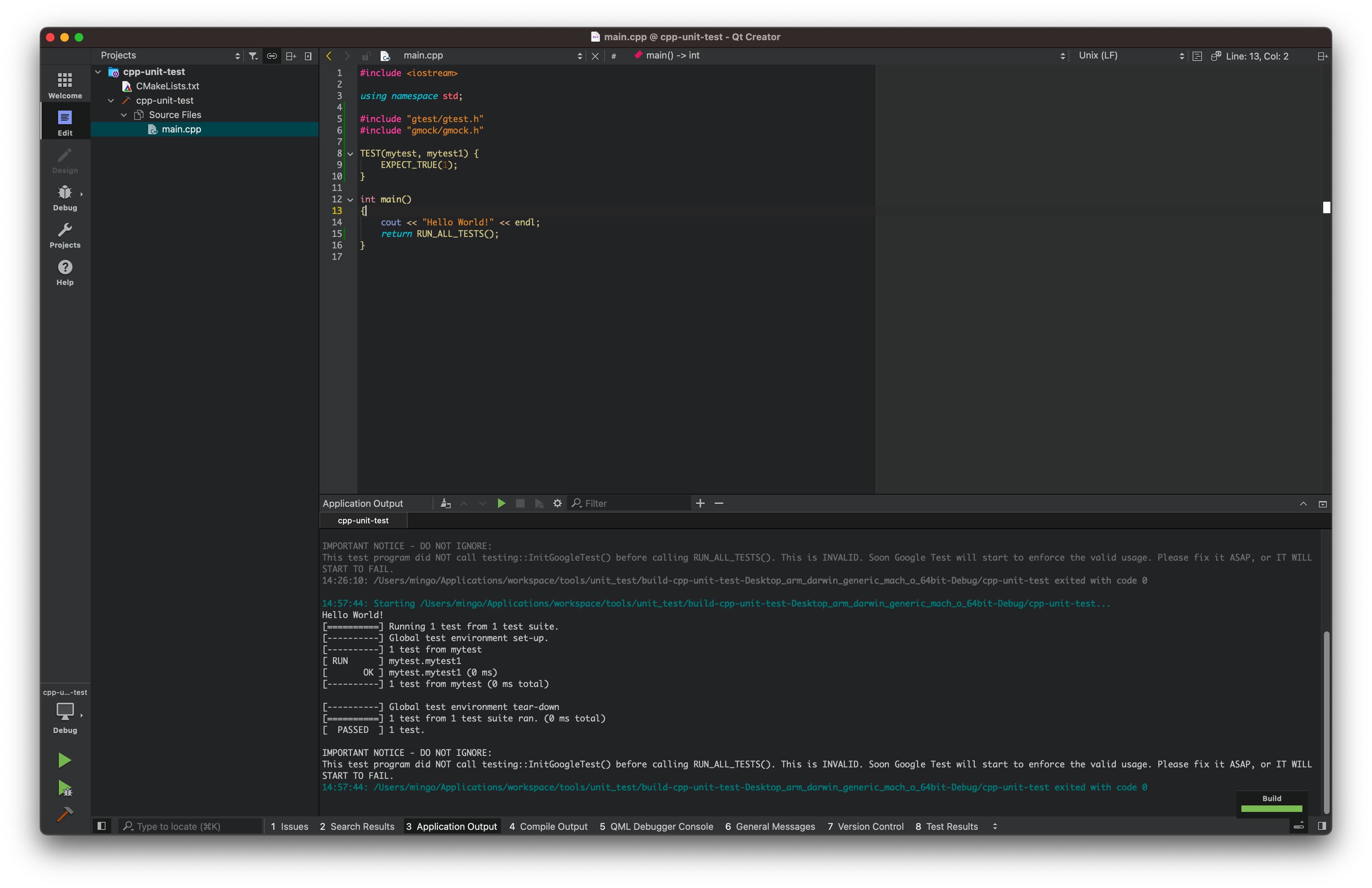Close the main.cpp document

[x=595, y=56]
